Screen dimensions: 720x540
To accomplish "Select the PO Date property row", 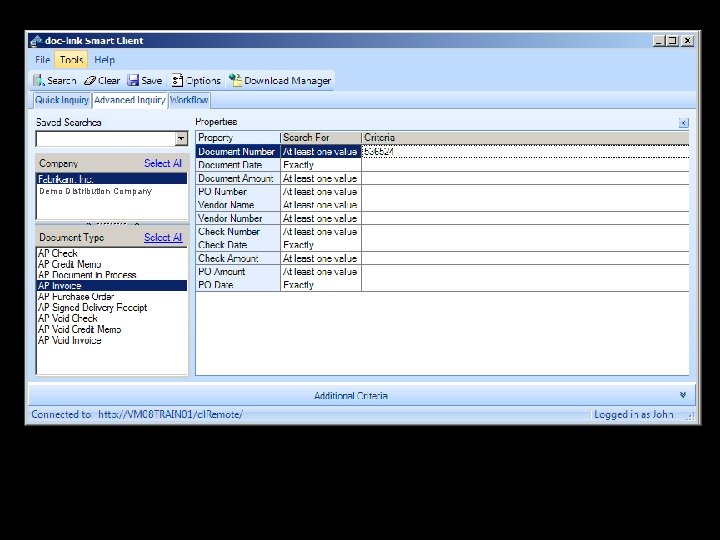I will 238,285.
